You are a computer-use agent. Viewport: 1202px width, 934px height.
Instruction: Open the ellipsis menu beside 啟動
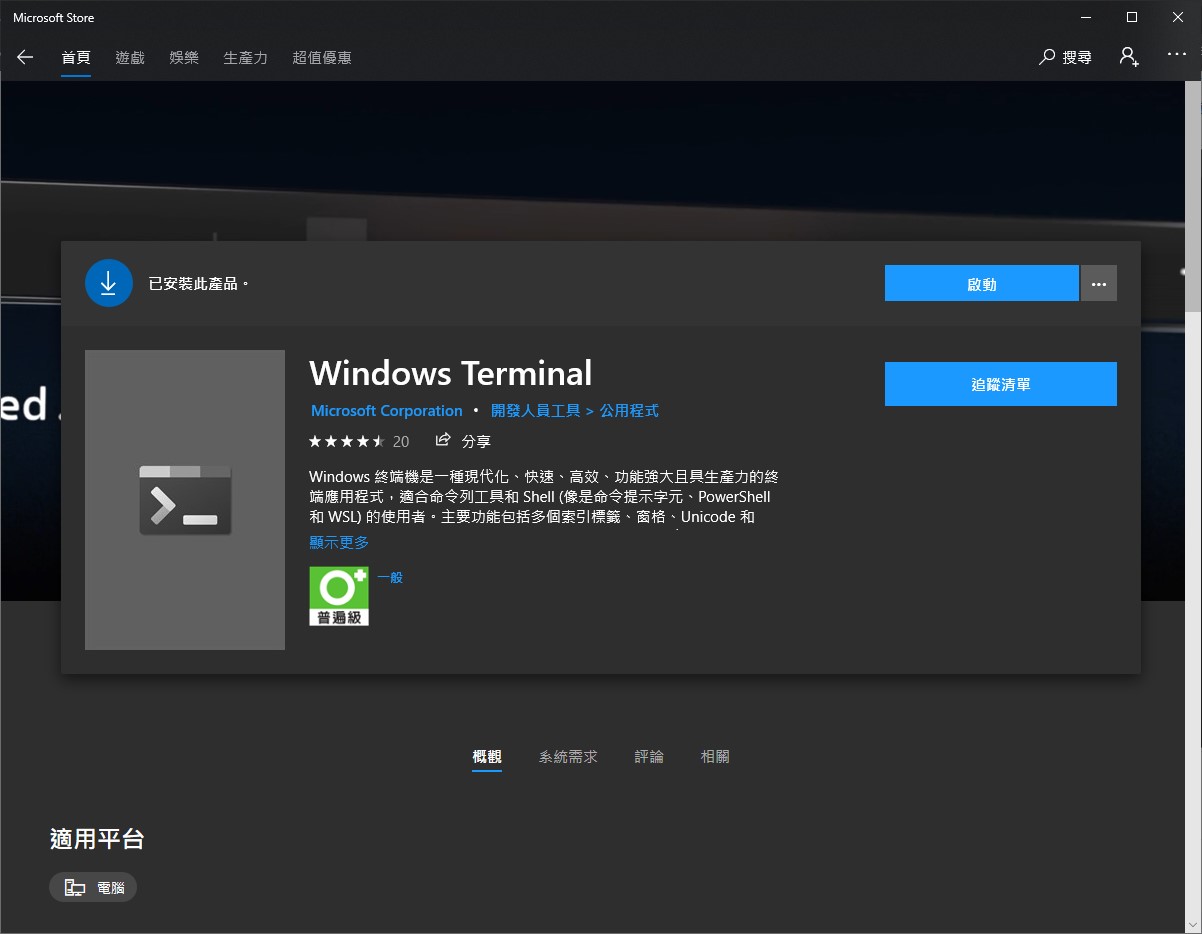(1099, 283)
